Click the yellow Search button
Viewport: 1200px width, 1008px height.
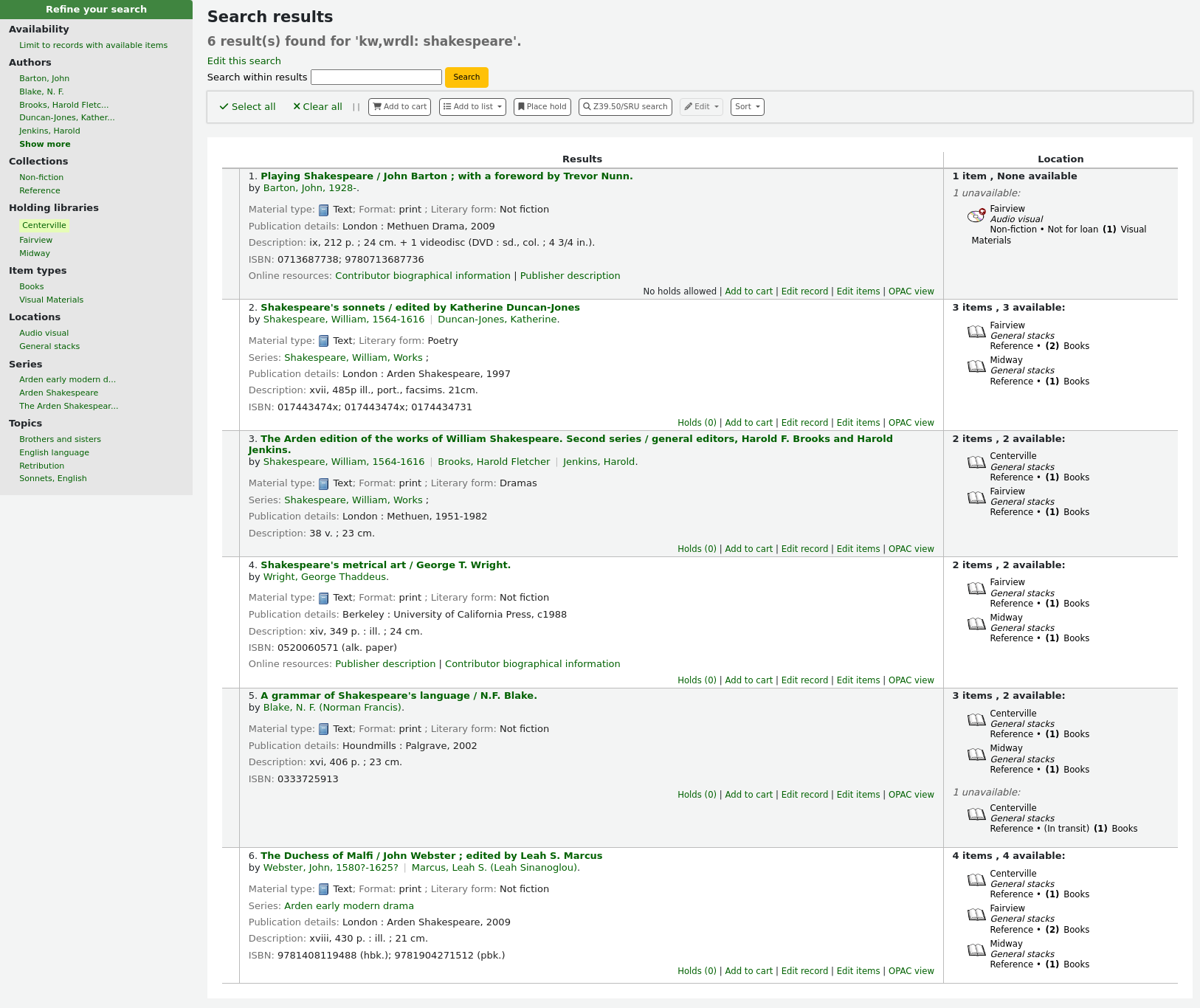click(x=466, y=77)
